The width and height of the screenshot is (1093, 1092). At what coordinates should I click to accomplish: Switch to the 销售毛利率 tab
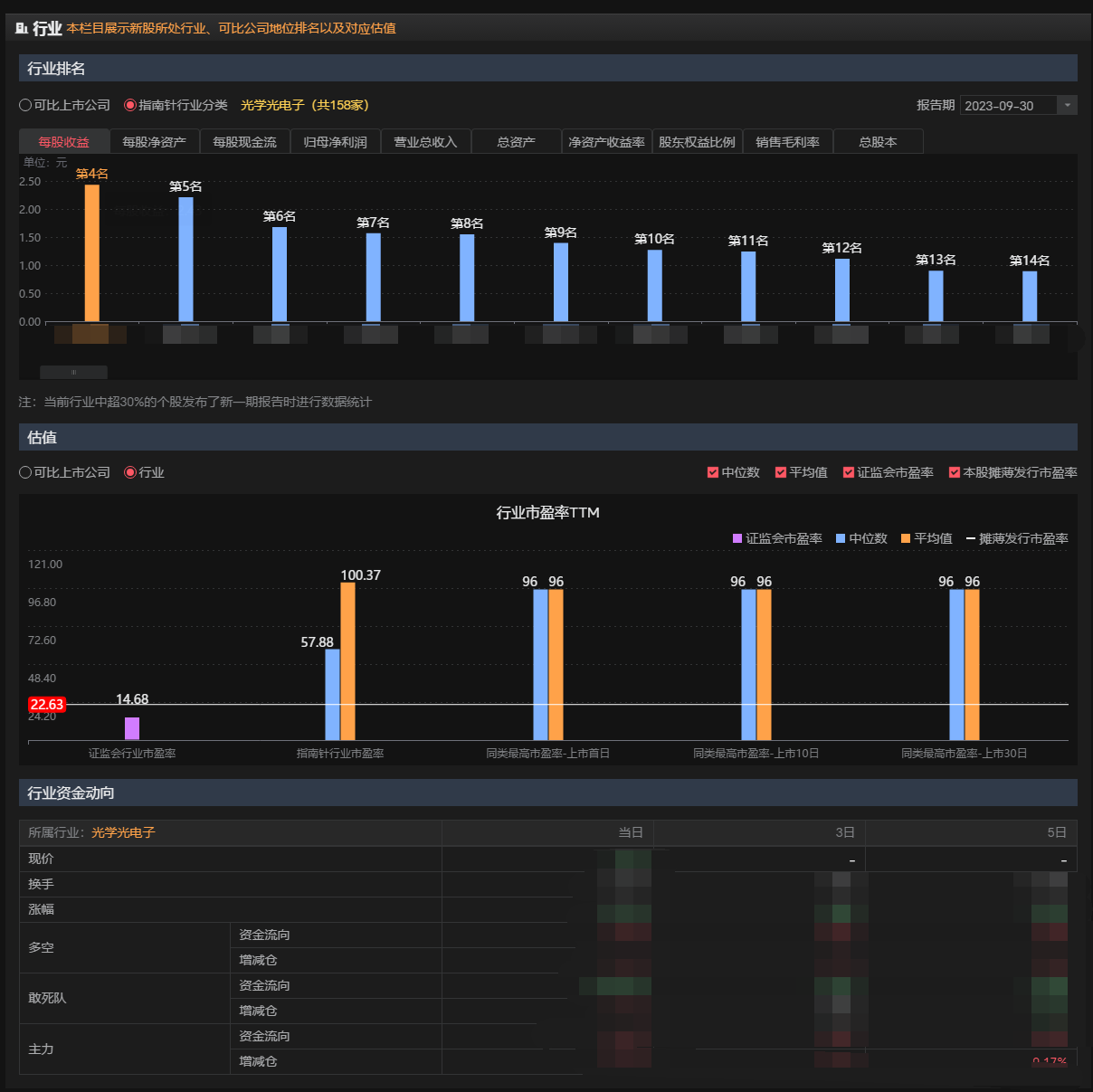click(x=788, y=142)
